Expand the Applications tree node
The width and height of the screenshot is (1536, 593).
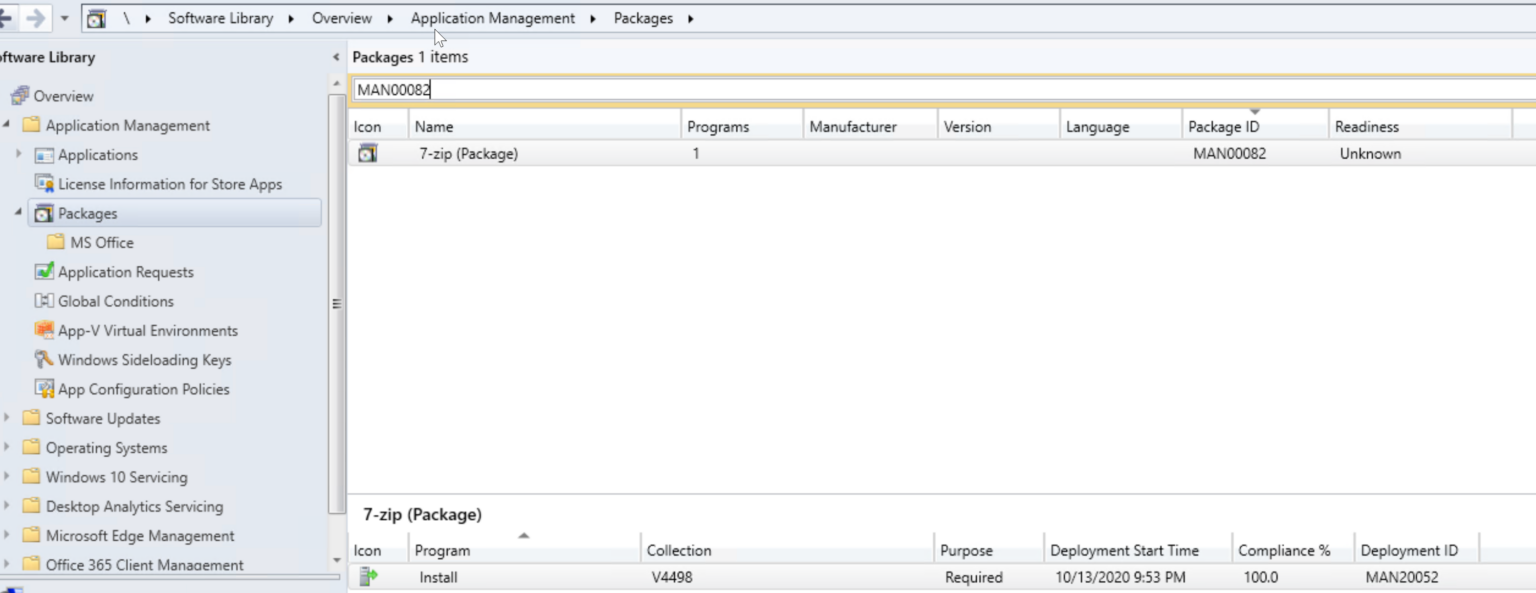(18, 154)
